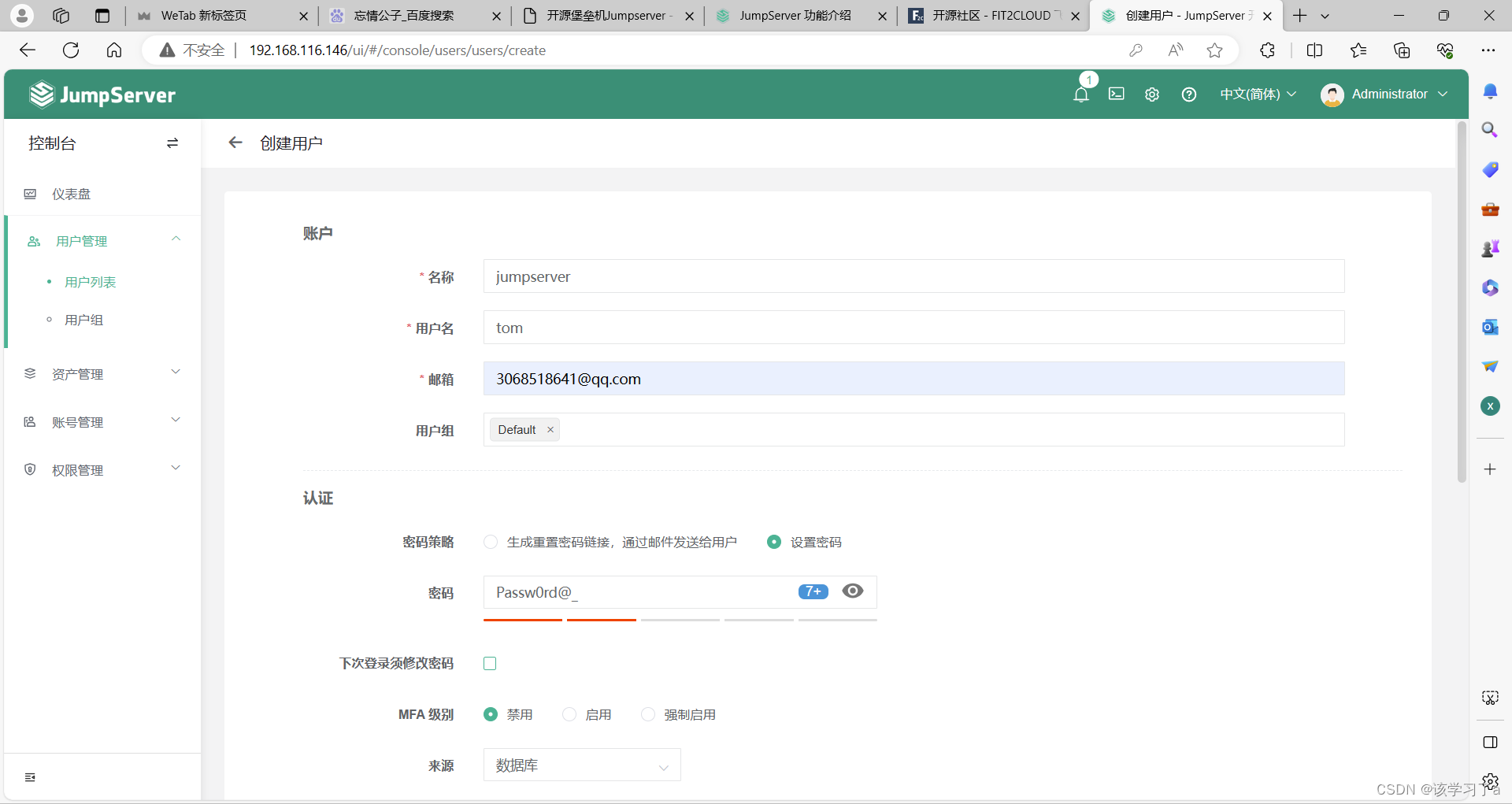
Task: Select 生成重置密码链接 password strategy radio
Action: [x=491, y=542]
